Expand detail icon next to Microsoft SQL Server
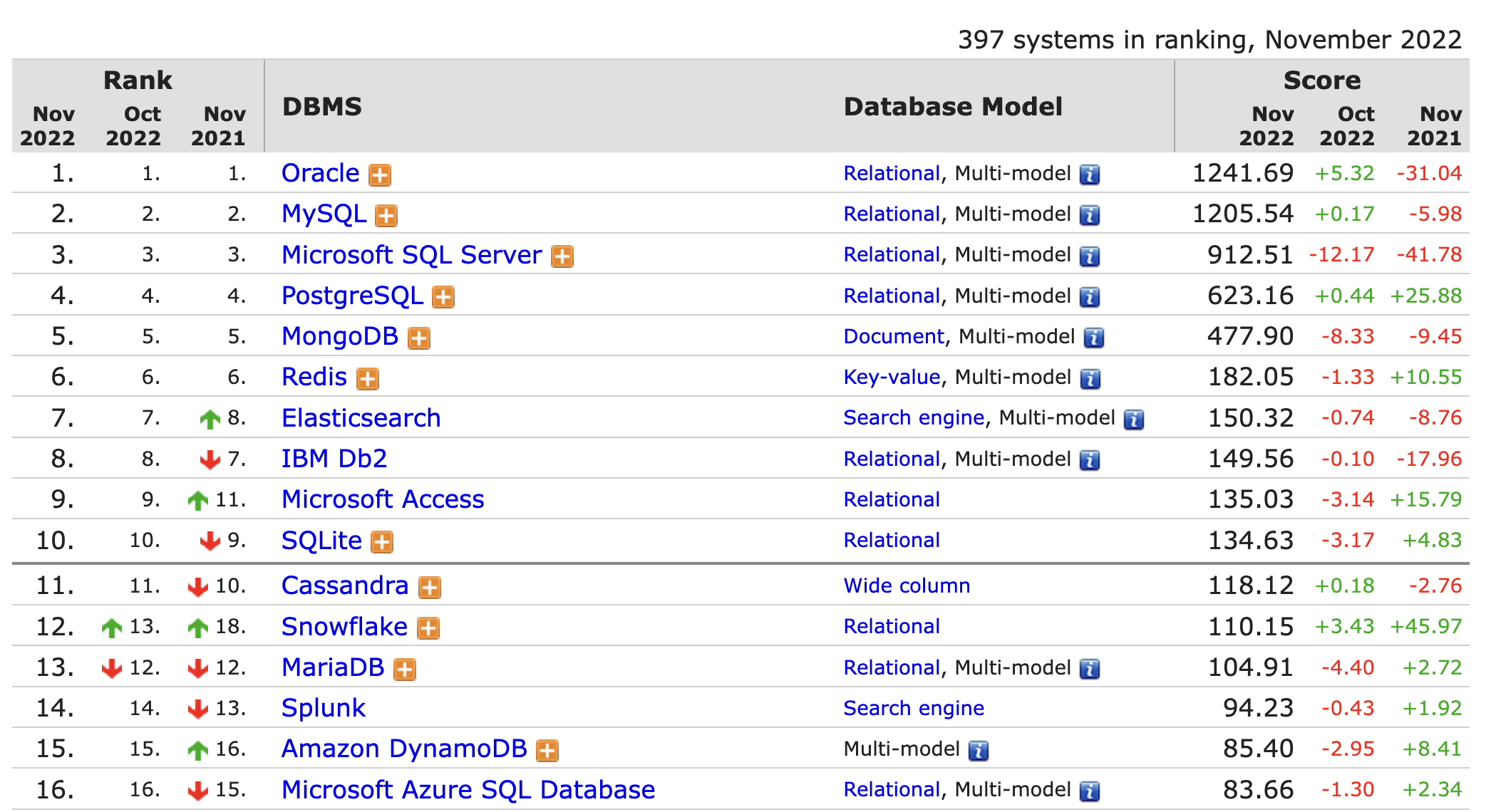 pyautogui.click(x=562, y=256)
